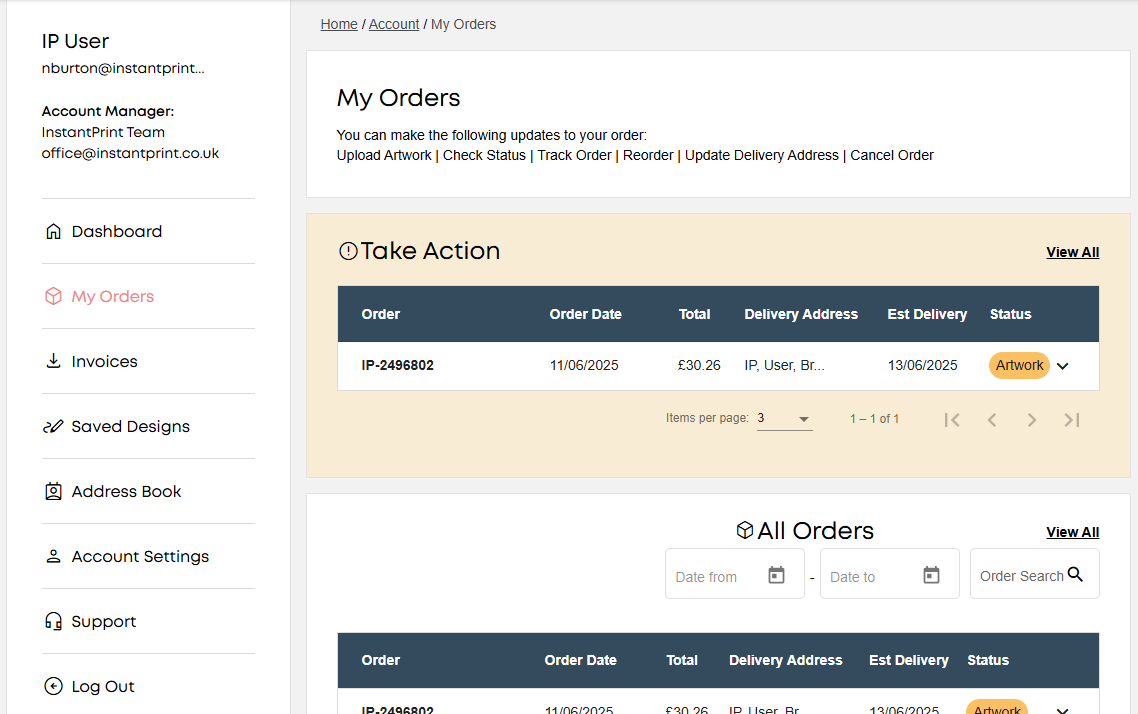The height and width of the screenshot is (714, 1138).
Task: Follow the Home breadcrumb link
Action: tap(339, 24)
